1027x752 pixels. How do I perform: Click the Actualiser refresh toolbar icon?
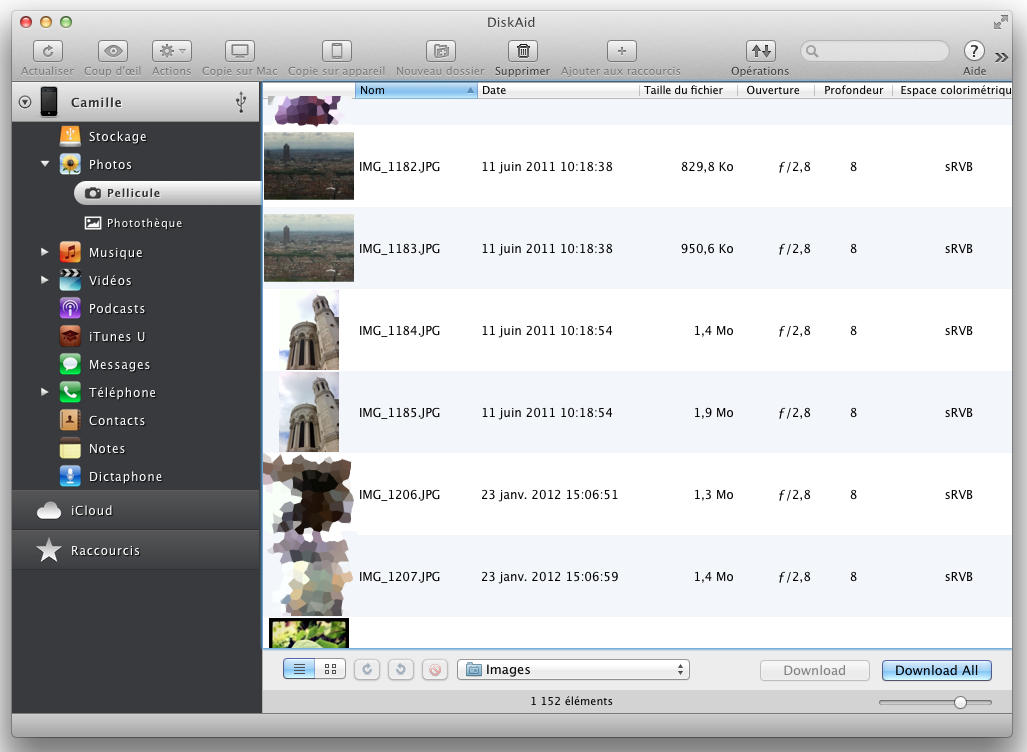click(48, 51)
